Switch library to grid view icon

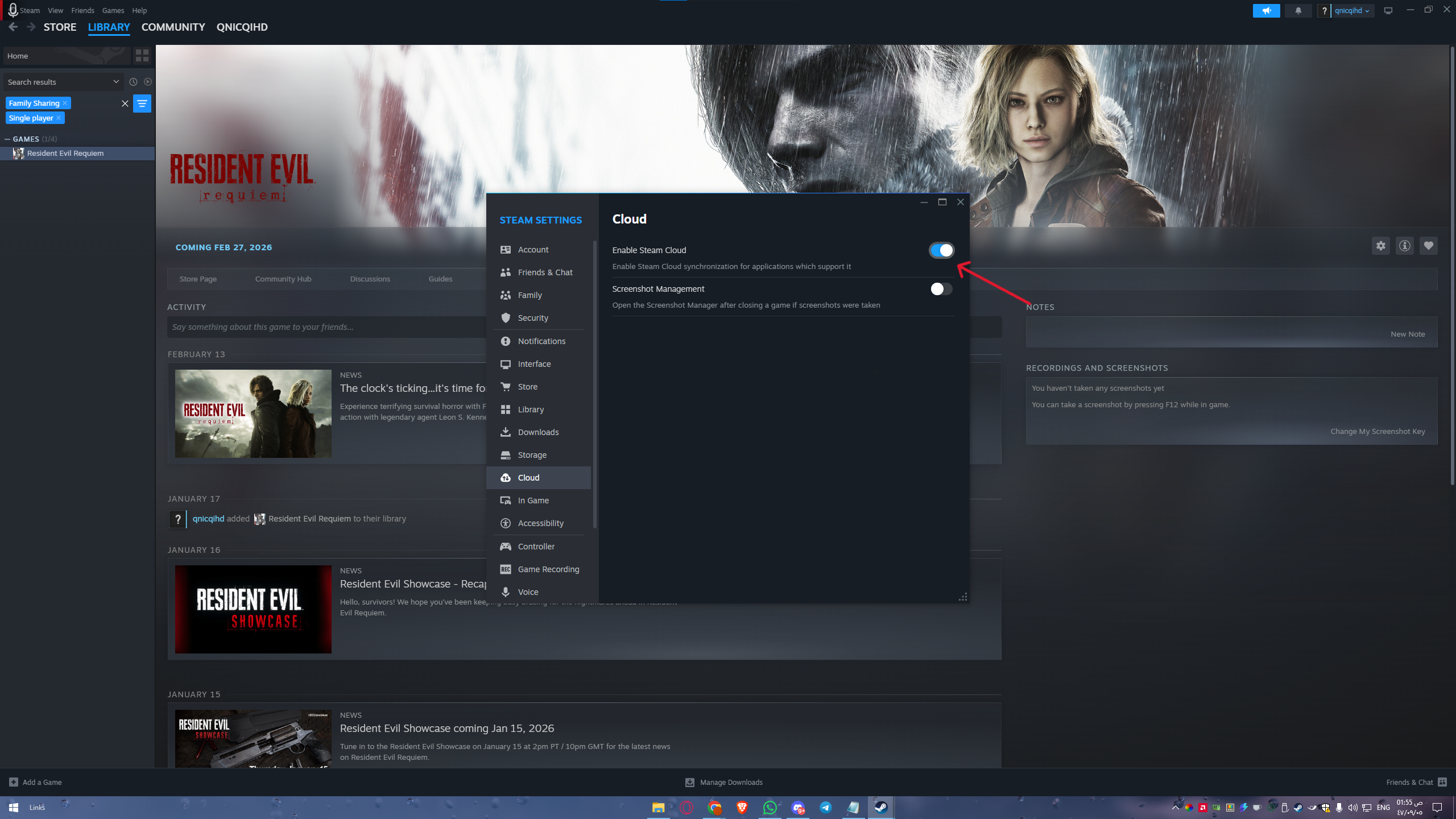coord(142,56)
